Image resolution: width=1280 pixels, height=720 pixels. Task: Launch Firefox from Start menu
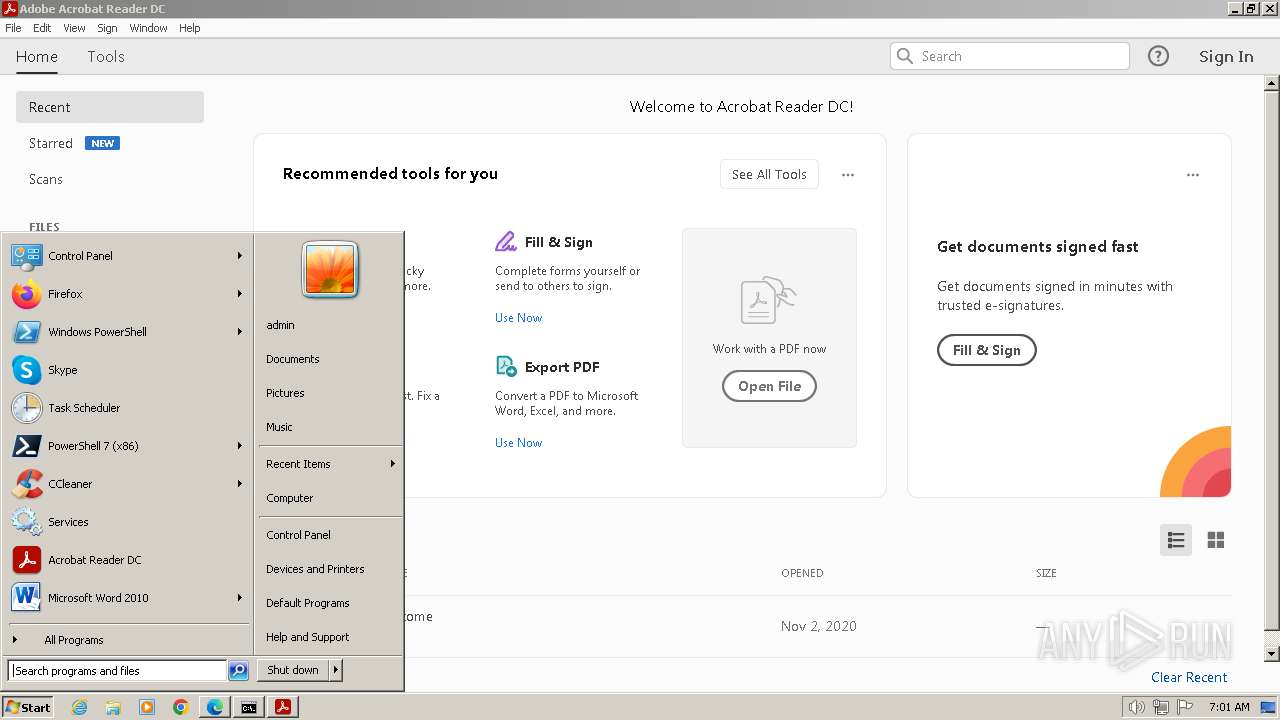tap(26, 294)
